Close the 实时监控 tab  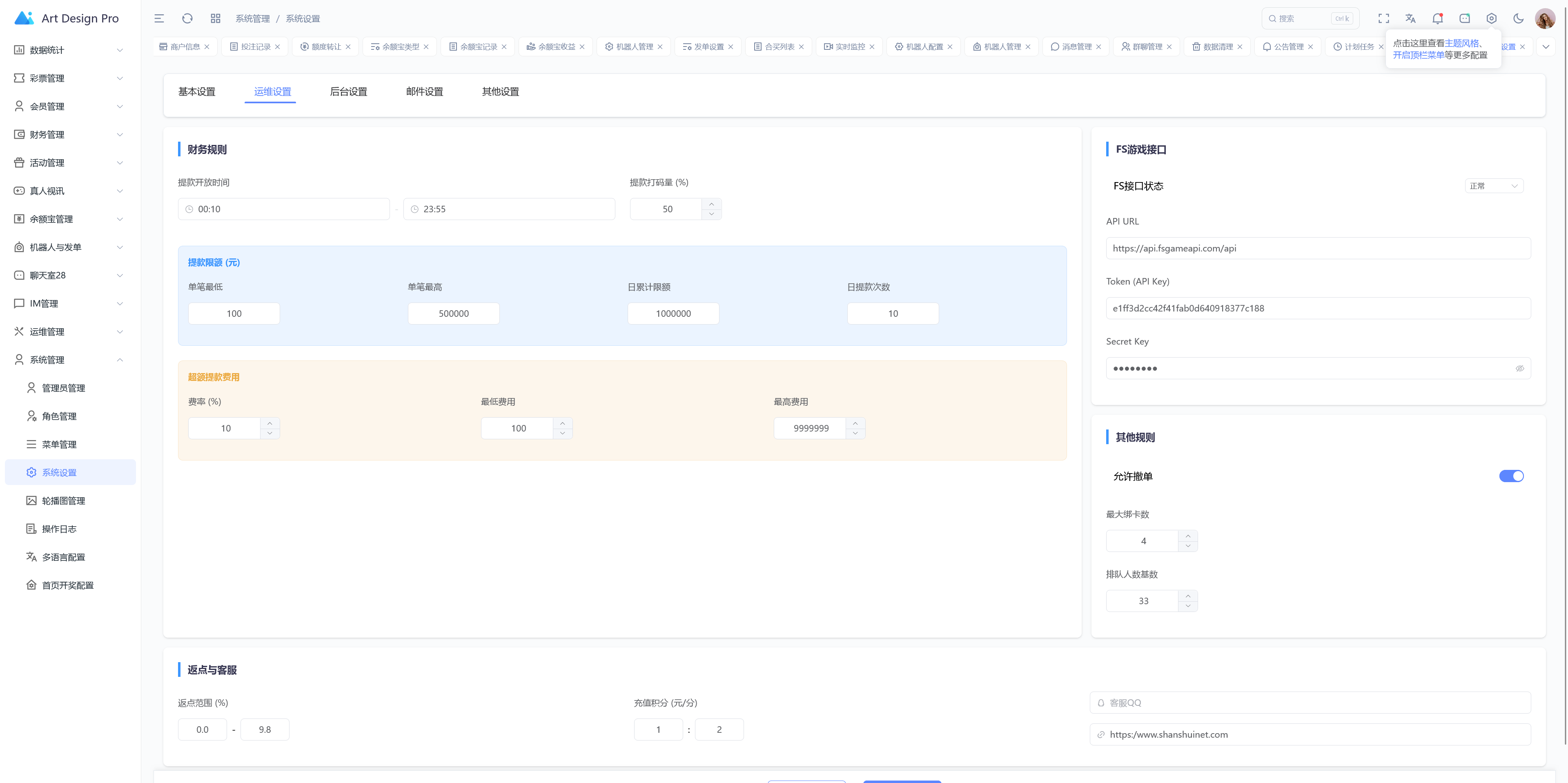point(872,47)
